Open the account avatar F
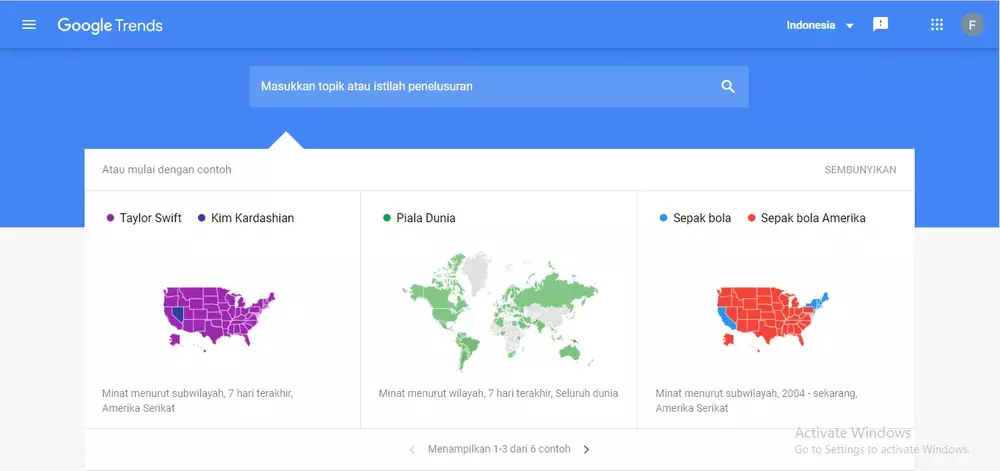 [x=972, y=25]
